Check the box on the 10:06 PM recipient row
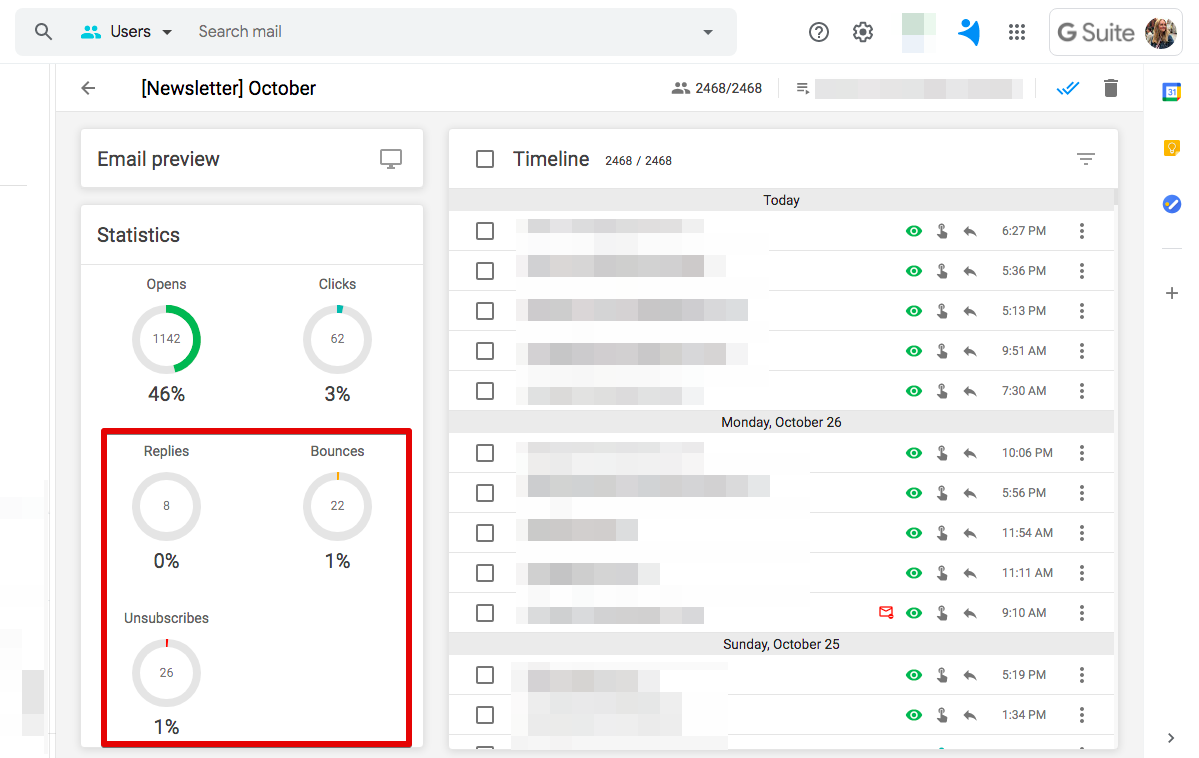The image size is (1199, 758). click(484, 453)
